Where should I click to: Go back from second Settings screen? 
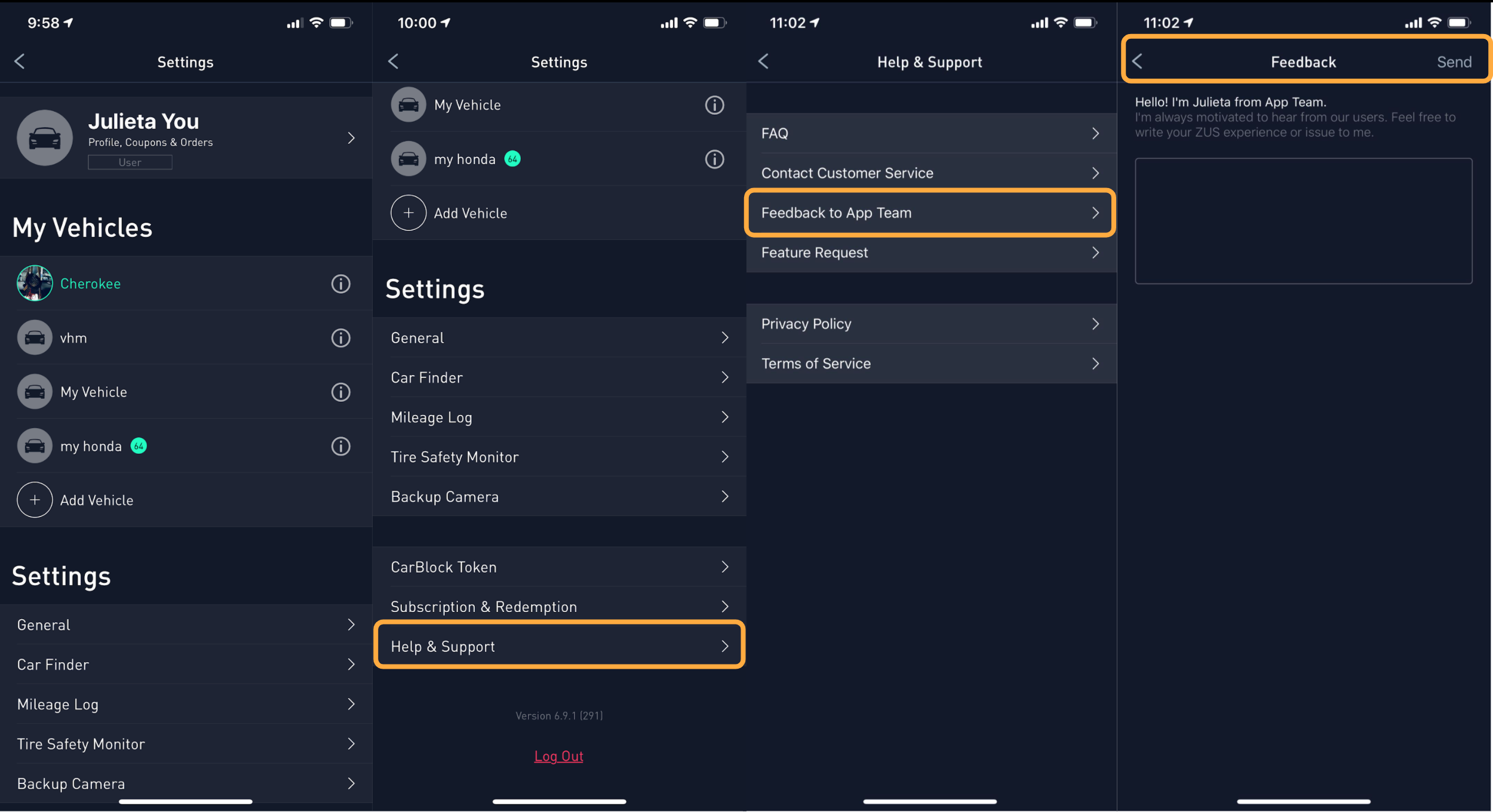393,61
